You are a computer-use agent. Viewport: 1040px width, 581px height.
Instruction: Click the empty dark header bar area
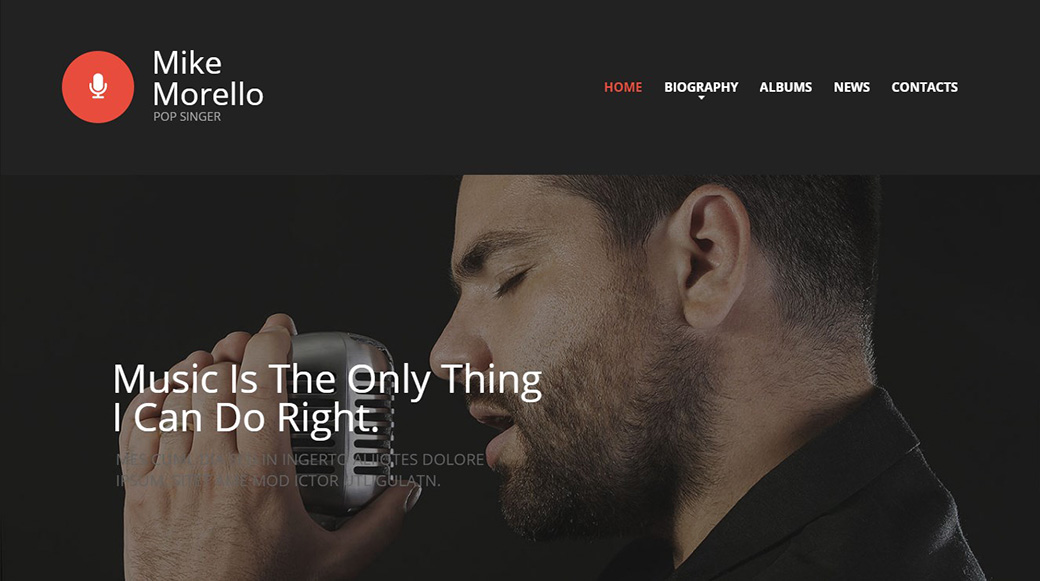click(431, 87)
